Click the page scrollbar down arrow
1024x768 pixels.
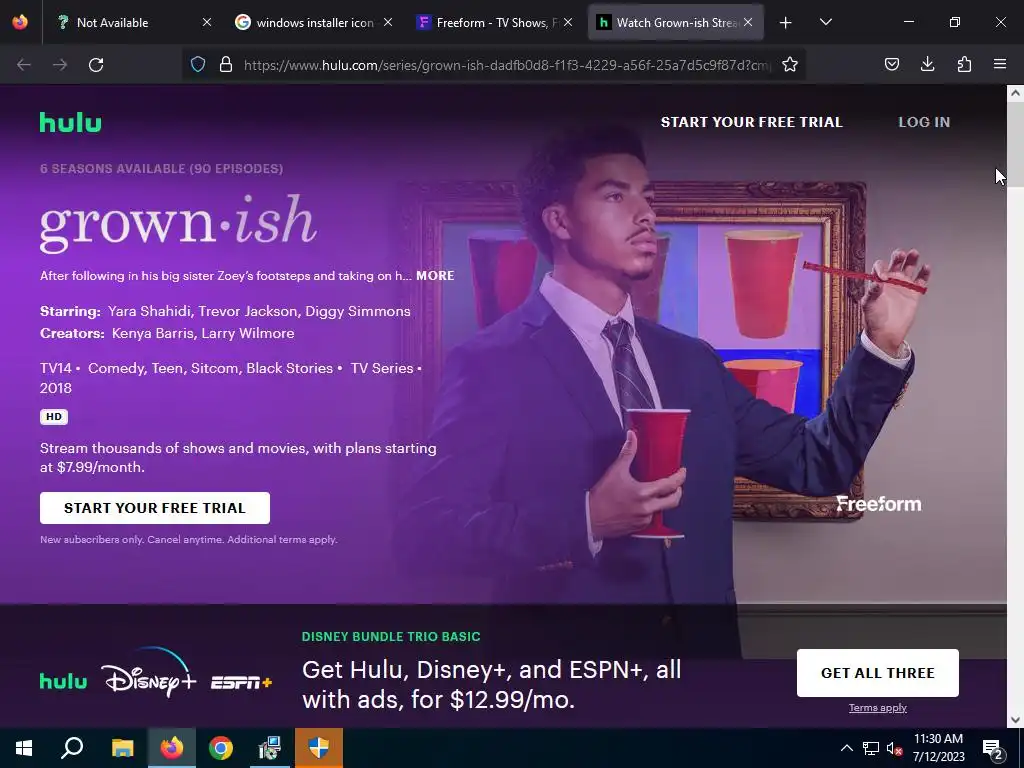tap(1015, 720)
